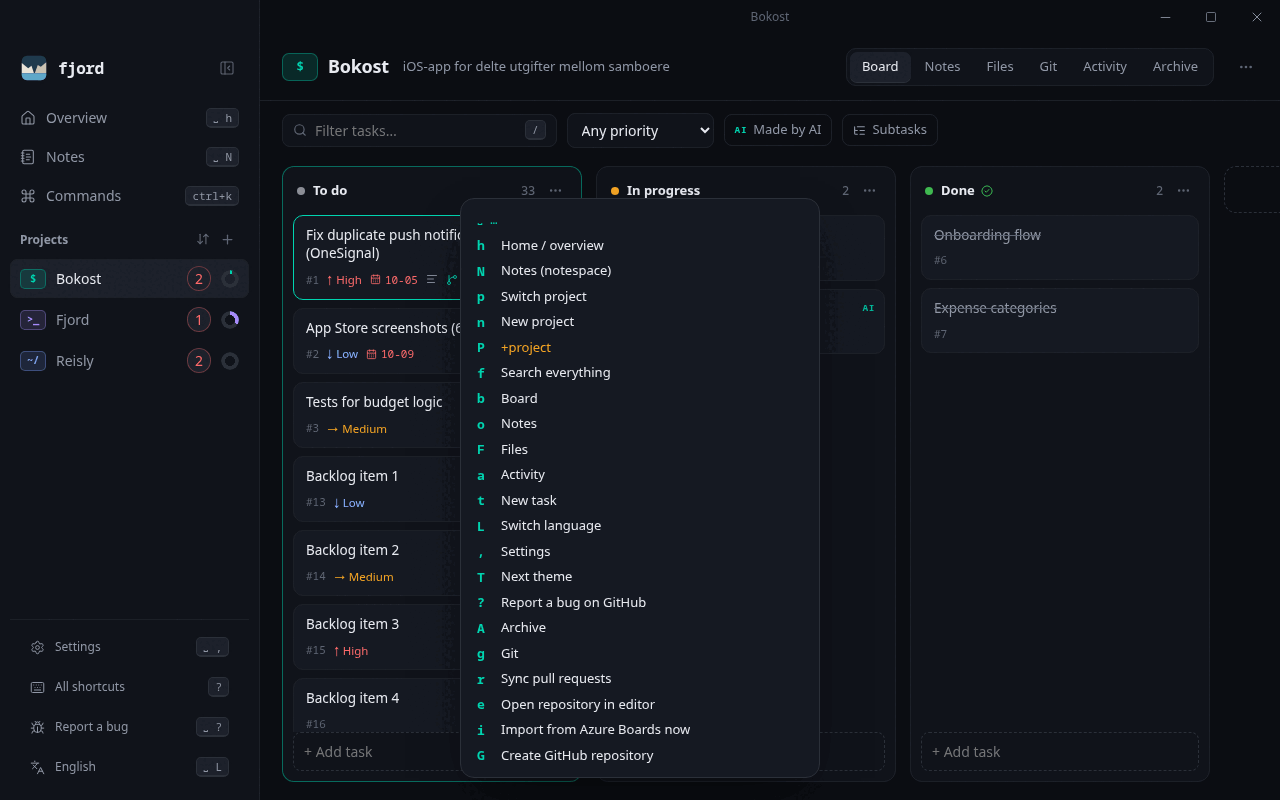Click the Report a bug icon
This screenshot has width=1280, height=800.
38,727
